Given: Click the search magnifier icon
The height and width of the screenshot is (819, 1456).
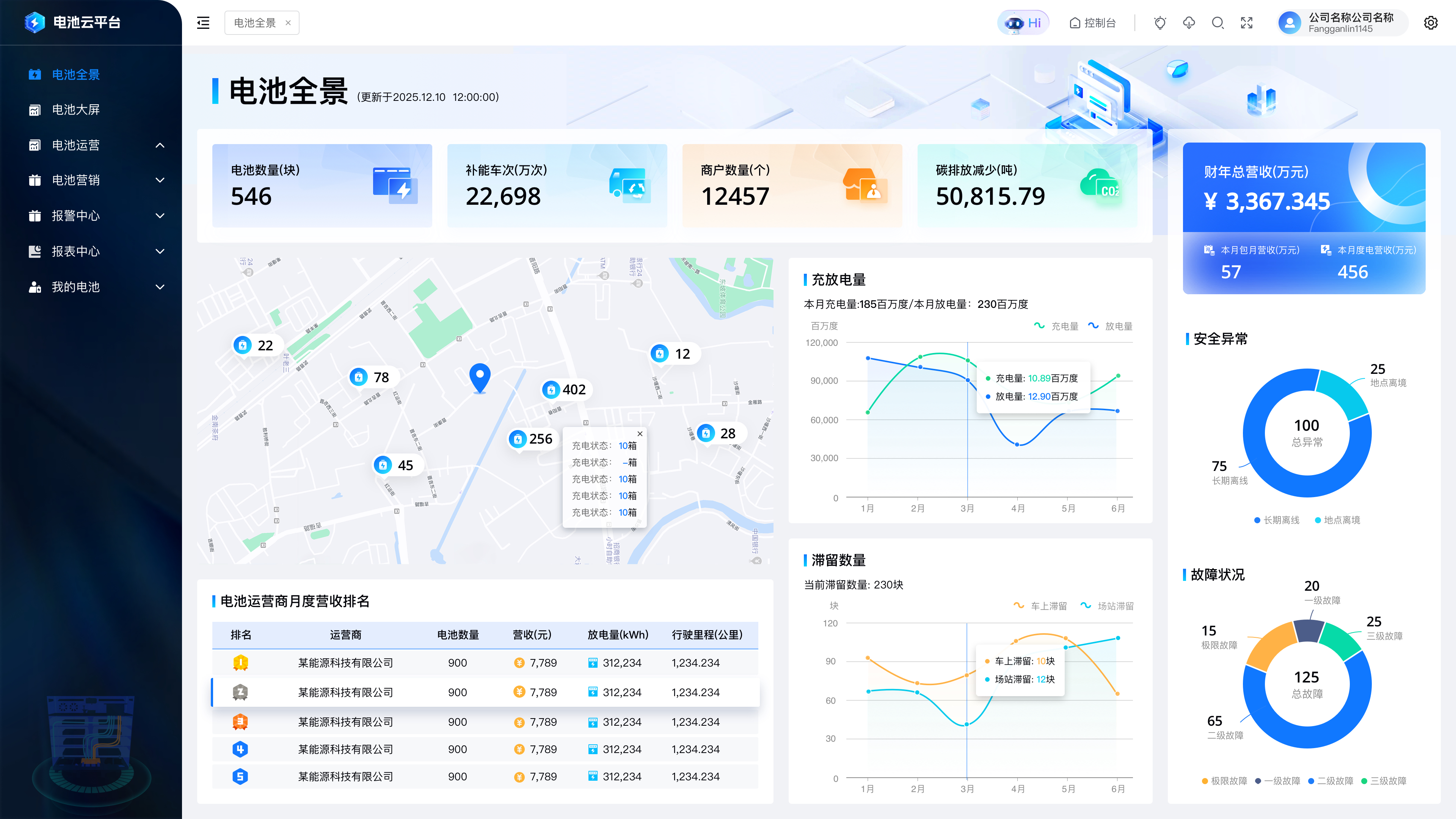Looking at the screenshot, I should (1218, 23).
